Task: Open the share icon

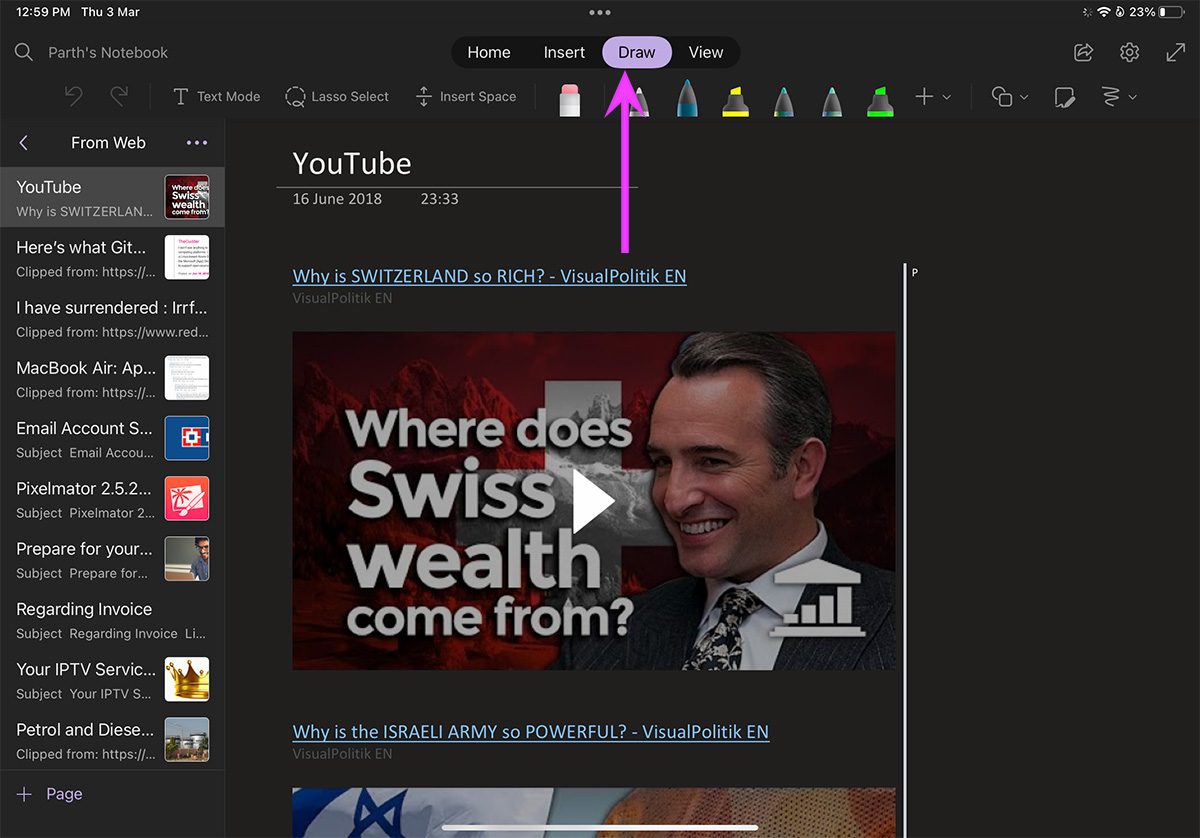Action: pyautogui.click(x=1083, y=52)
